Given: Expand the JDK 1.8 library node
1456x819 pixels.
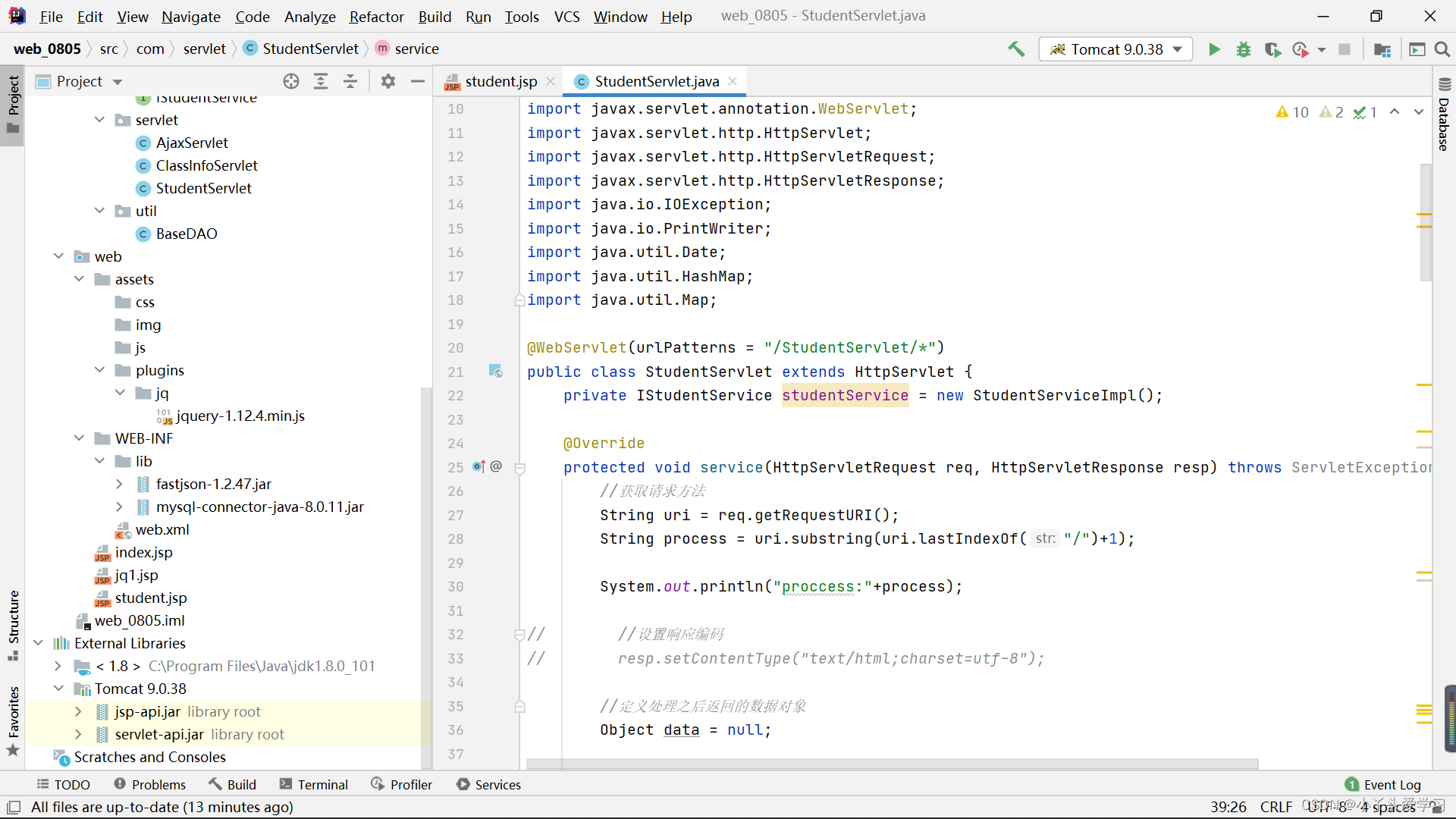Looking at the screenshot, I should 58,666.
